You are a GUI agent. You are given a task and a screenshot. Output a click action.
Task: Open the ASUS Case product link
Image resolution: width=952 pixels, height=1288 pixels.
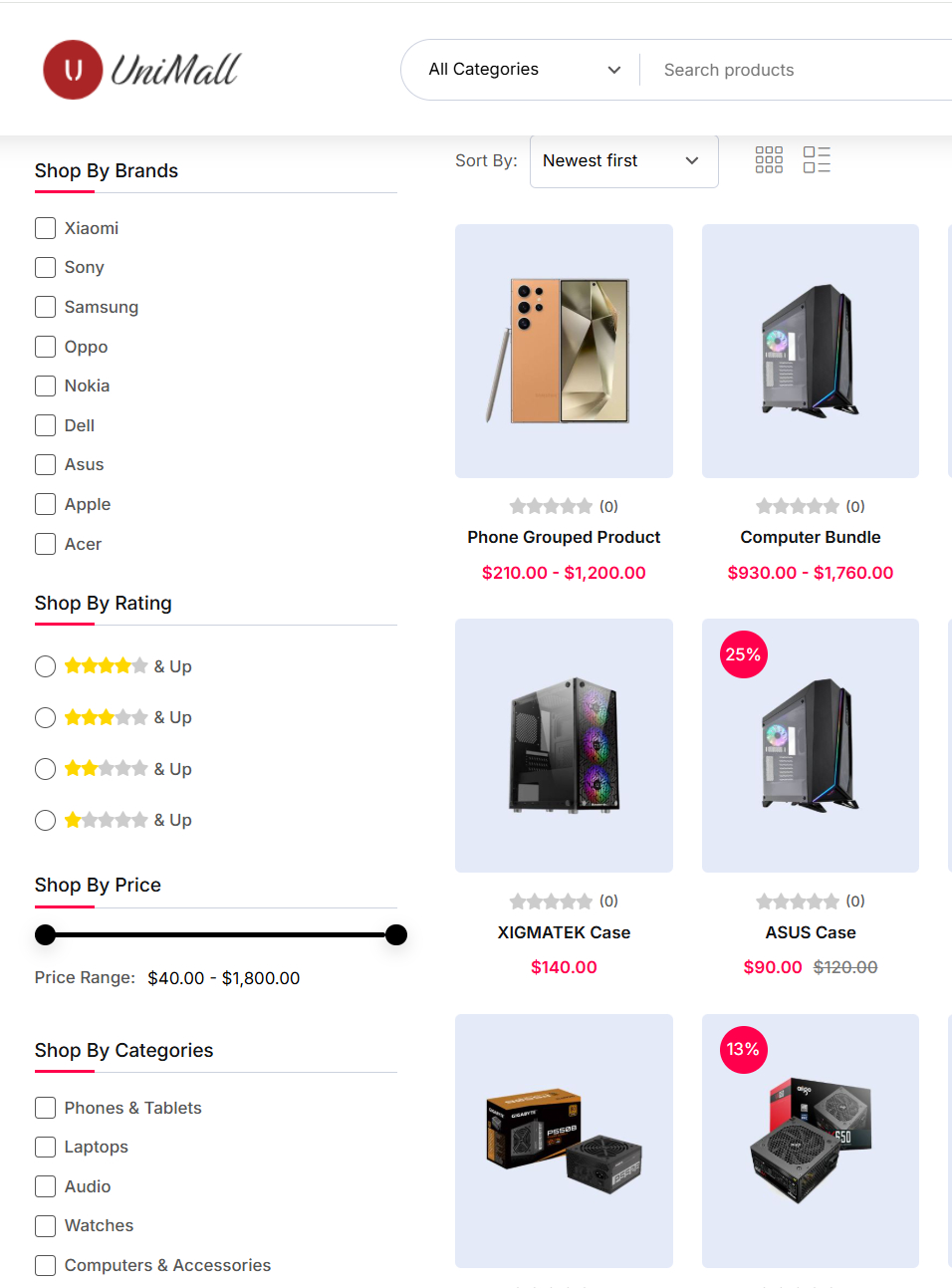point(811,932)
